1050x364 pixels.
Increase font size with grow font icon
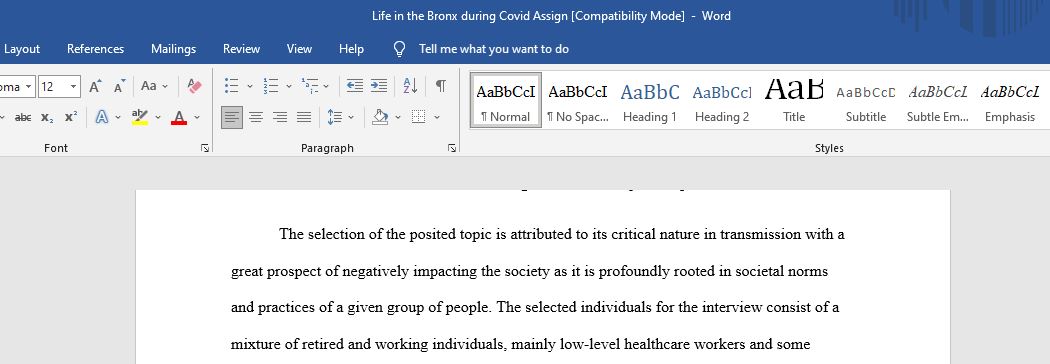pos(95,86)
